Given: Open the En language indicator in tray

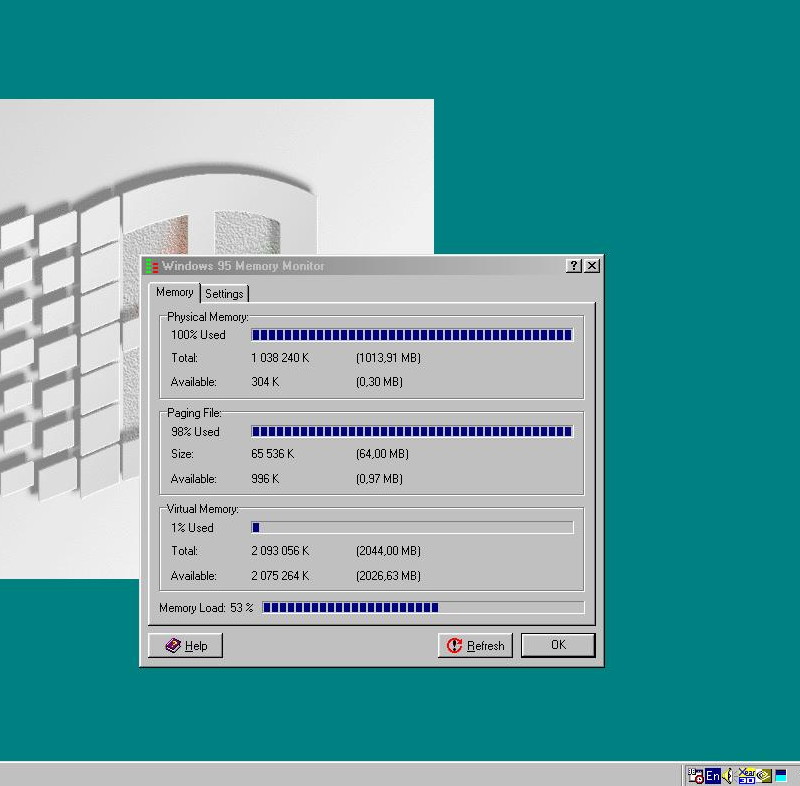Looking at the screenshot, I should tap(712, 775).
